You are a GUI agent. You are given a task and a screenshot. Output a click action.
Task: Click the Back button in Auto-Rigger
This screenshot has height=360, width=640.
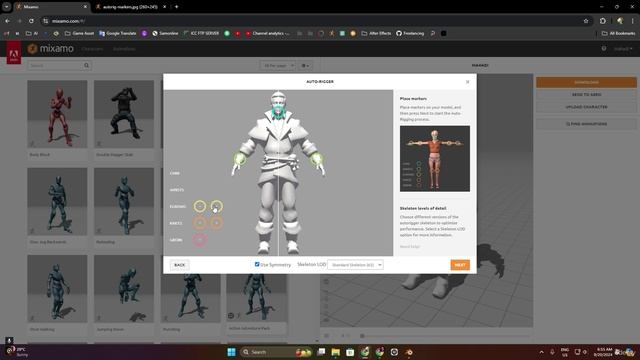179,265
